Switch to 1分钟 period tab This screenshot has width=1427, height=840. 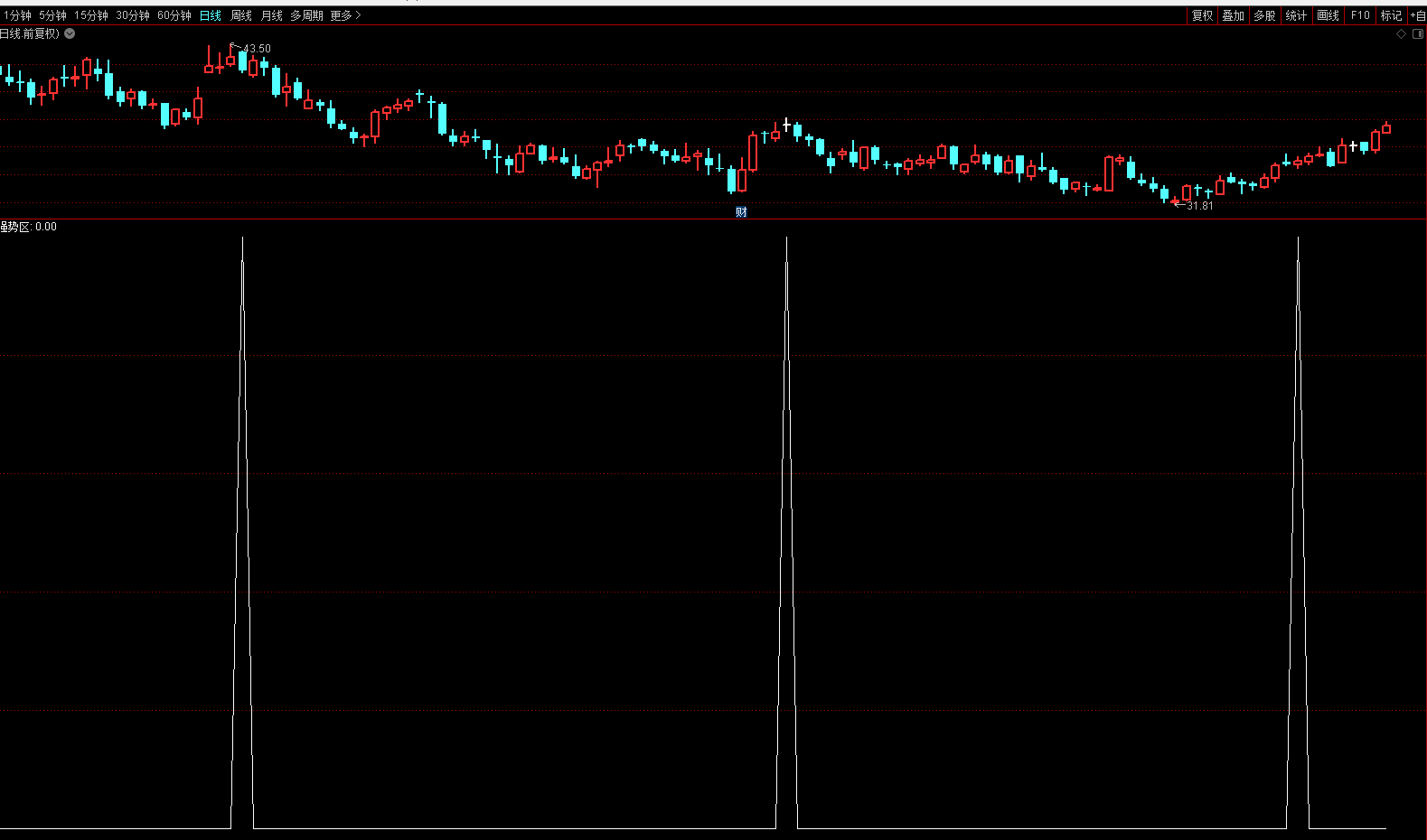(17, 15)
